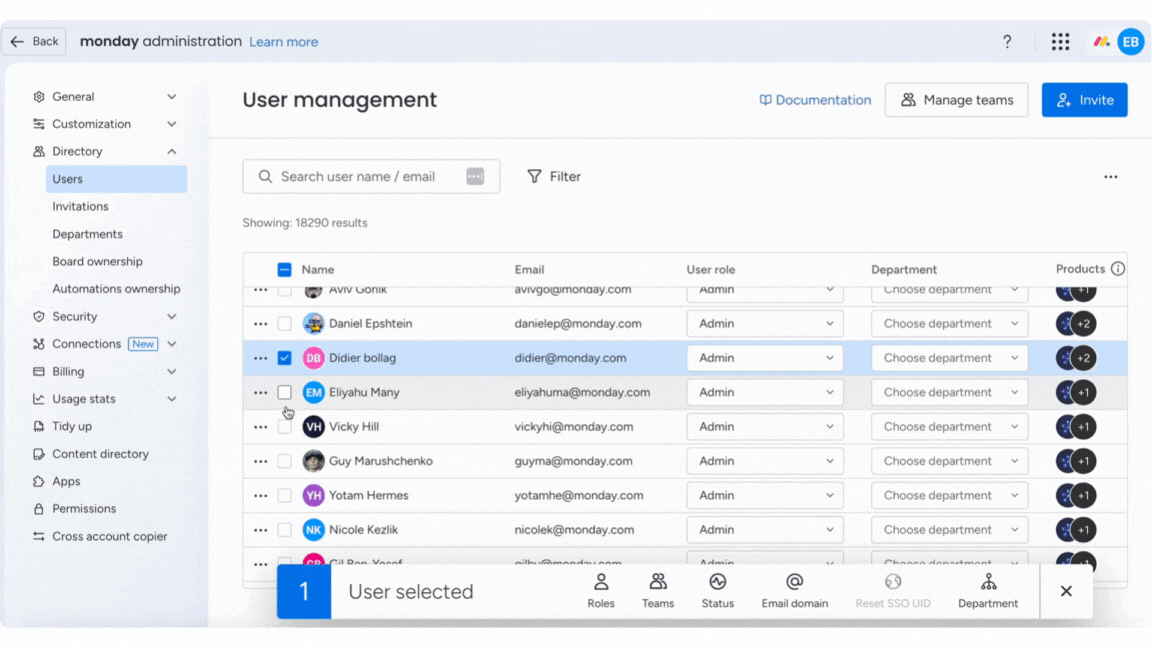Open the Learn more link

pyautogui.click(x=284, y=42)
